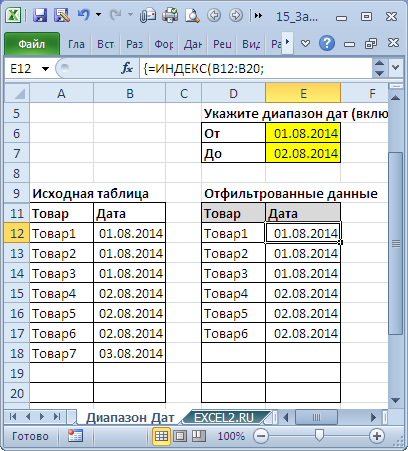
Task: Click the email attachment icon in toolbar
Action: (x=148, y=15)
